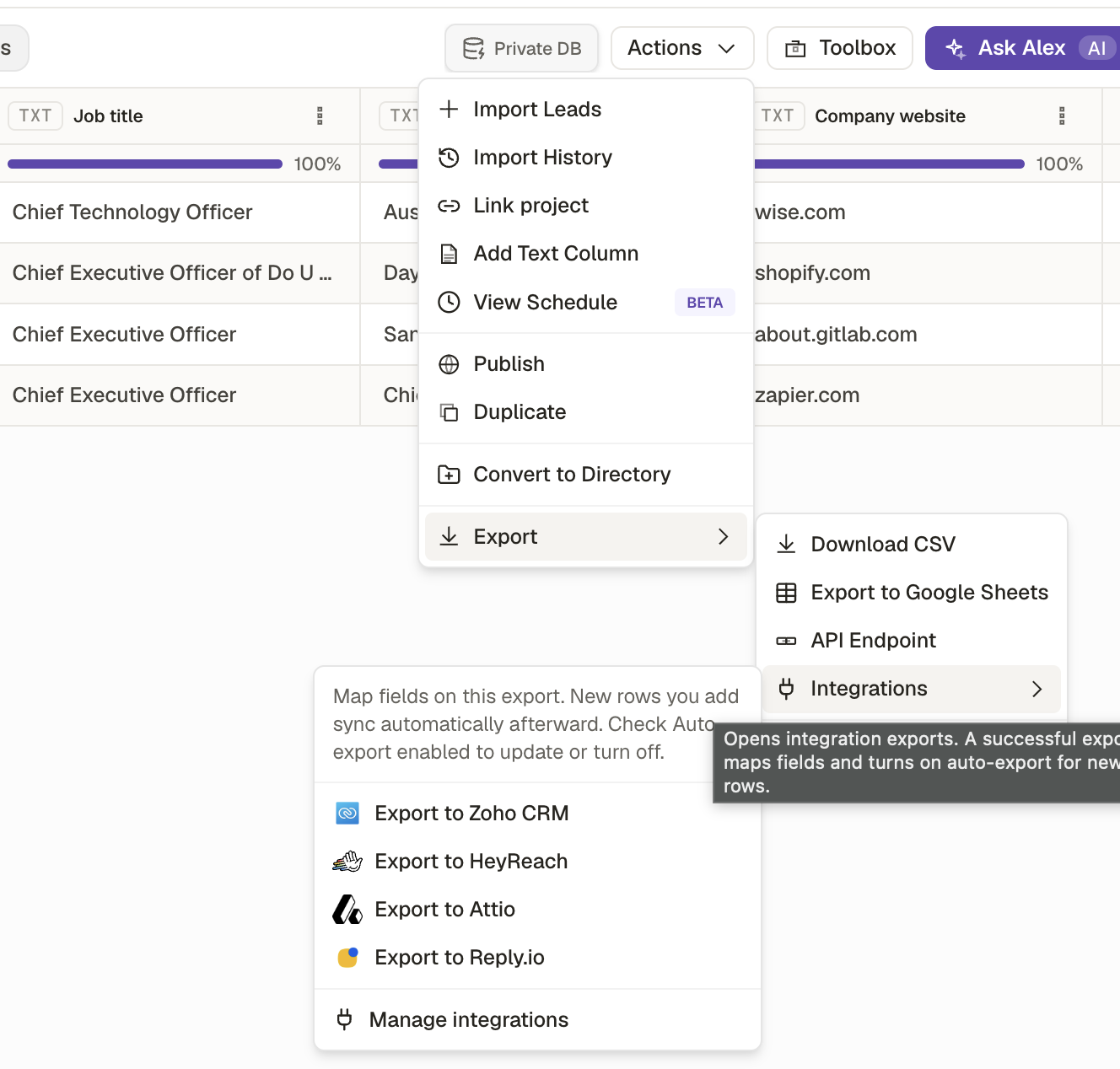Click the plug icon beside Manage integrations

[344, 1019]
